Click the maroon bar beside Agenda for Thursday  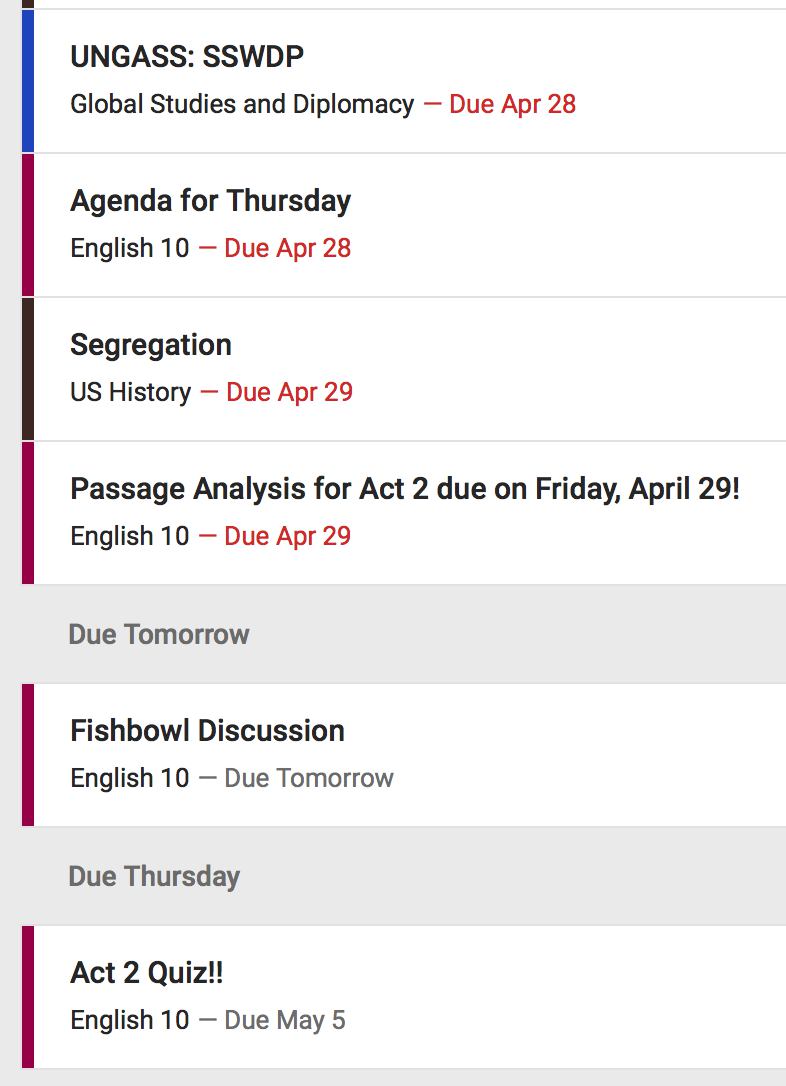coord(28,225)
